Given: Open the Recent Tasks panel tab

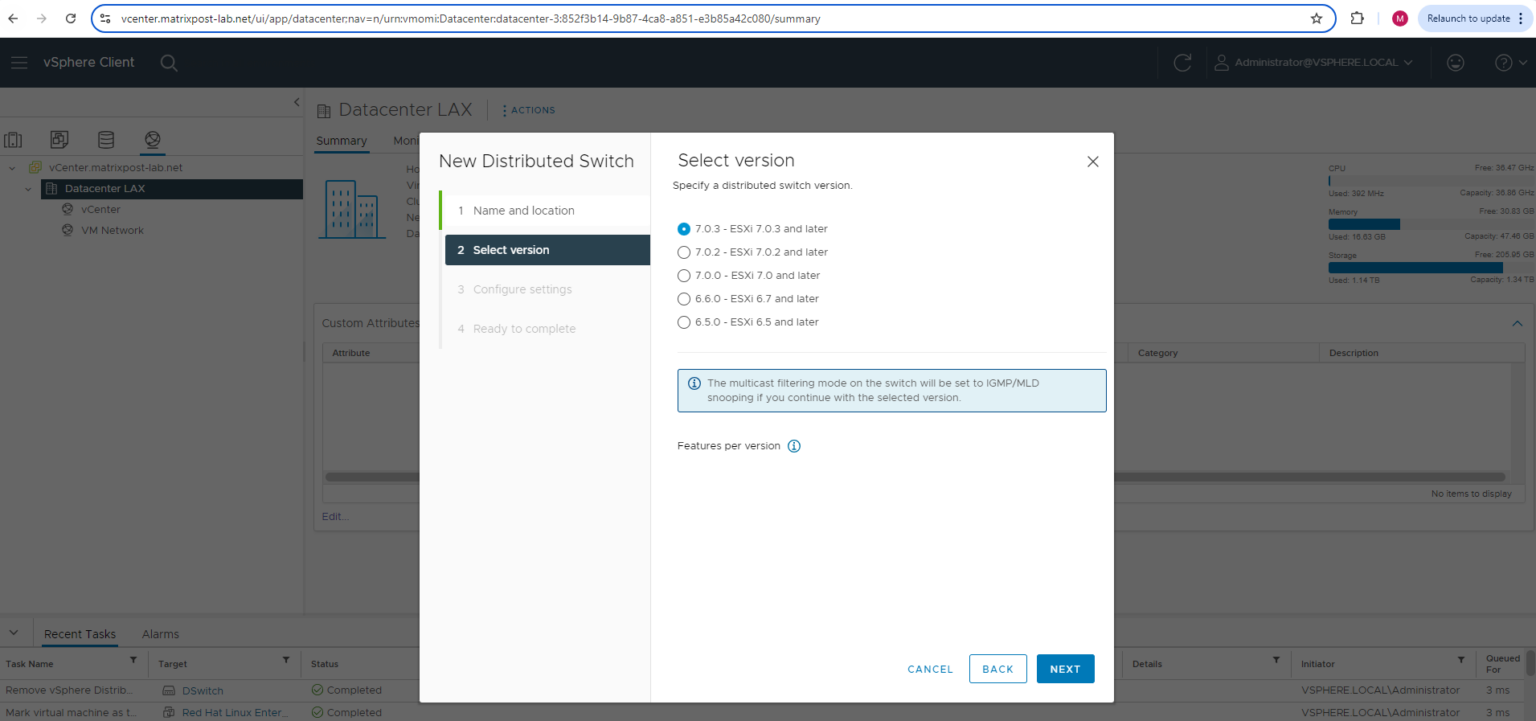Looking at the screenshot, I should 79,633.
